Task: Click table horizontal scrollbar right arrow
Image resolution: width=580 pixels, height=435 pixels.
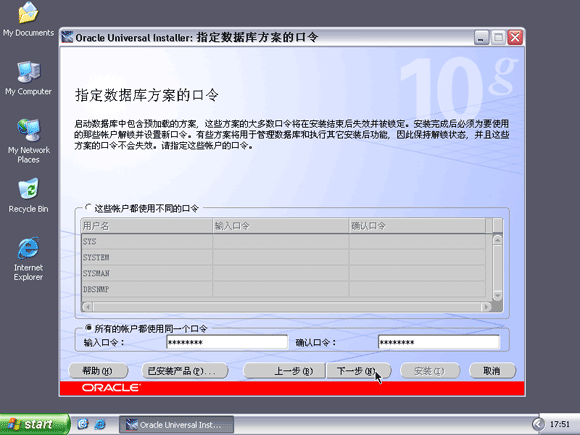Action: coord(486,307)
